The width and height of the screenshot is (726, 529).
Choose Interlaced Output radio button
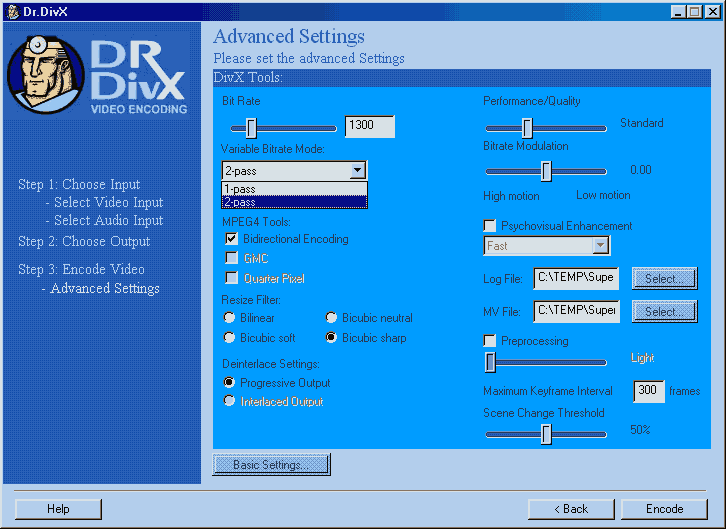point(230,402)
